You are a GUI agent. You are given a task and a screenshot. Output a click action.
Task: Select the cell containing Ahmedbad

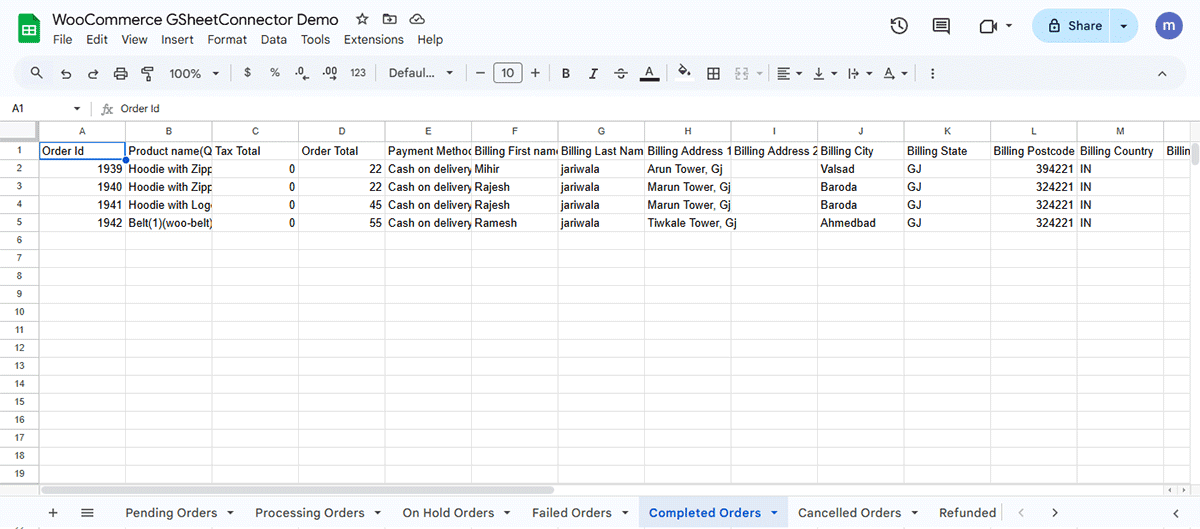[861, 223]
